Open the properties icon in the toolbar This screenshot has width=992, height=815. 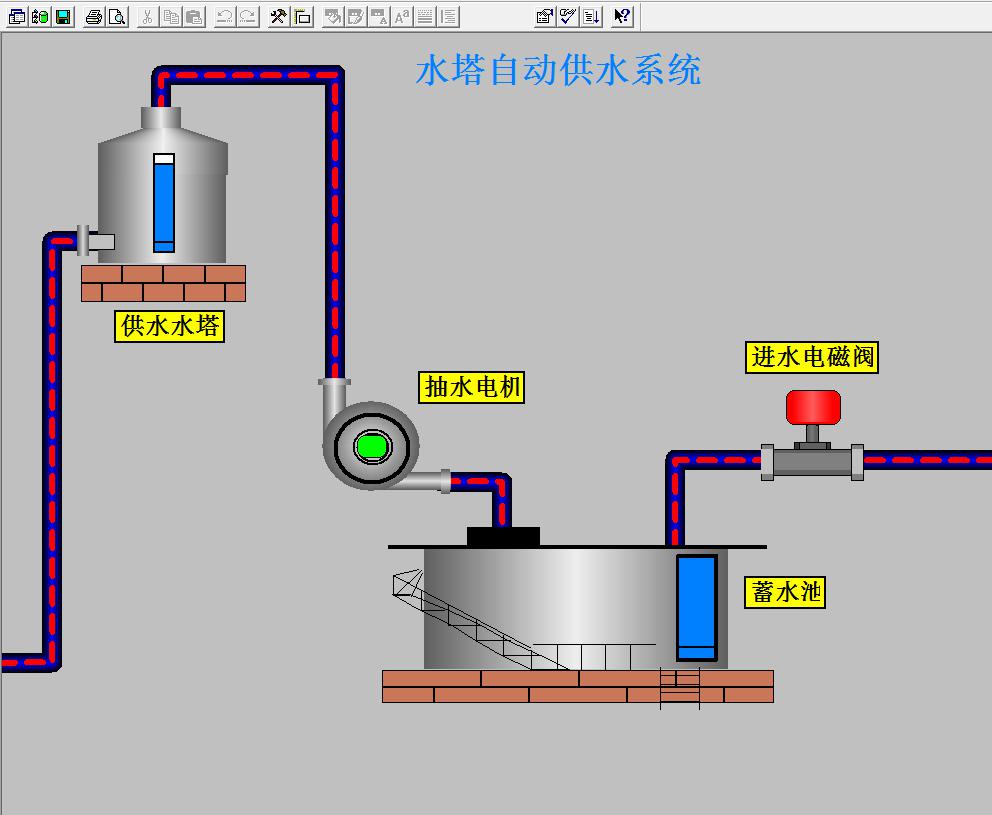click(544, 16)
